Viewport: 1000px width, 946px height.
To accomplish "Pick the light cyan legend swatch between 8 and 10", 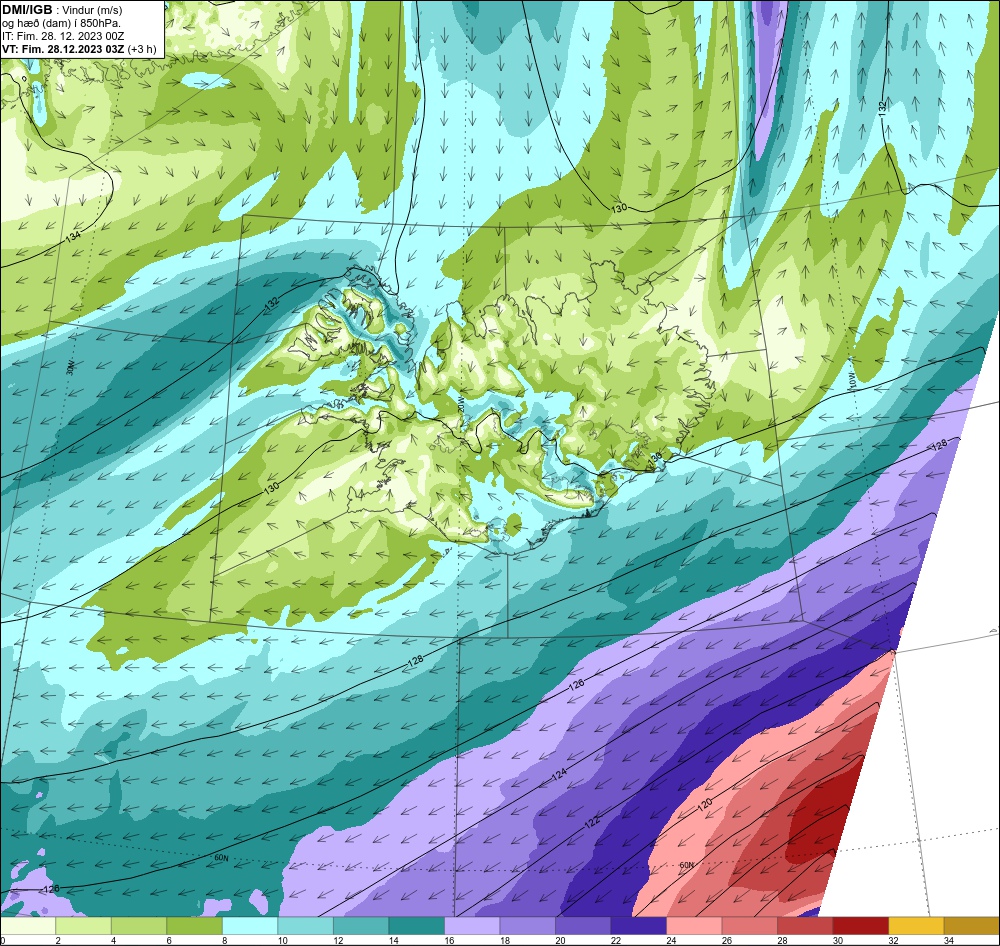I will [250, 926].
